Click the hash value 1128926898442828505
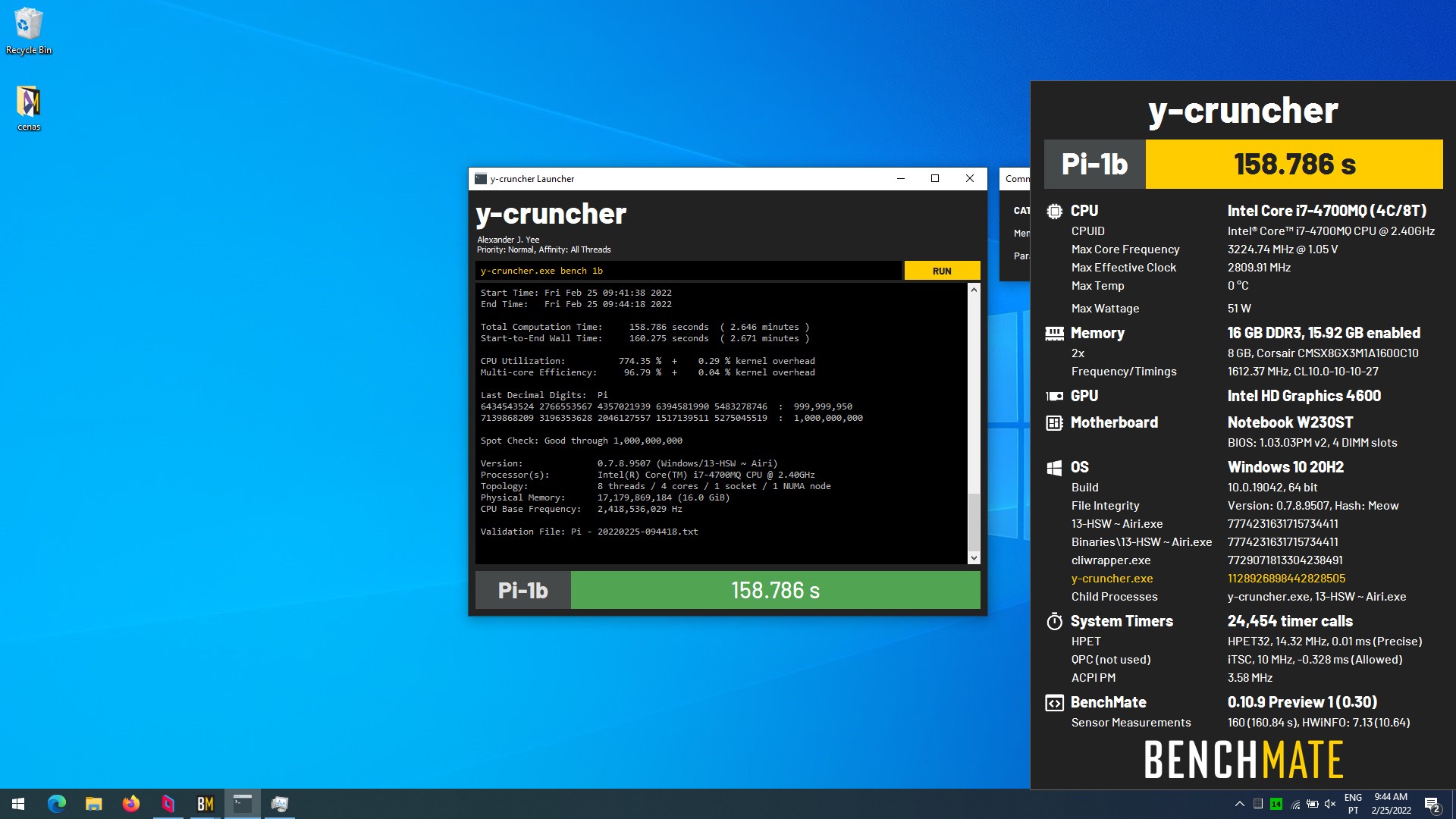The width and height of the screenshot is (1456, 819). 1286,579
